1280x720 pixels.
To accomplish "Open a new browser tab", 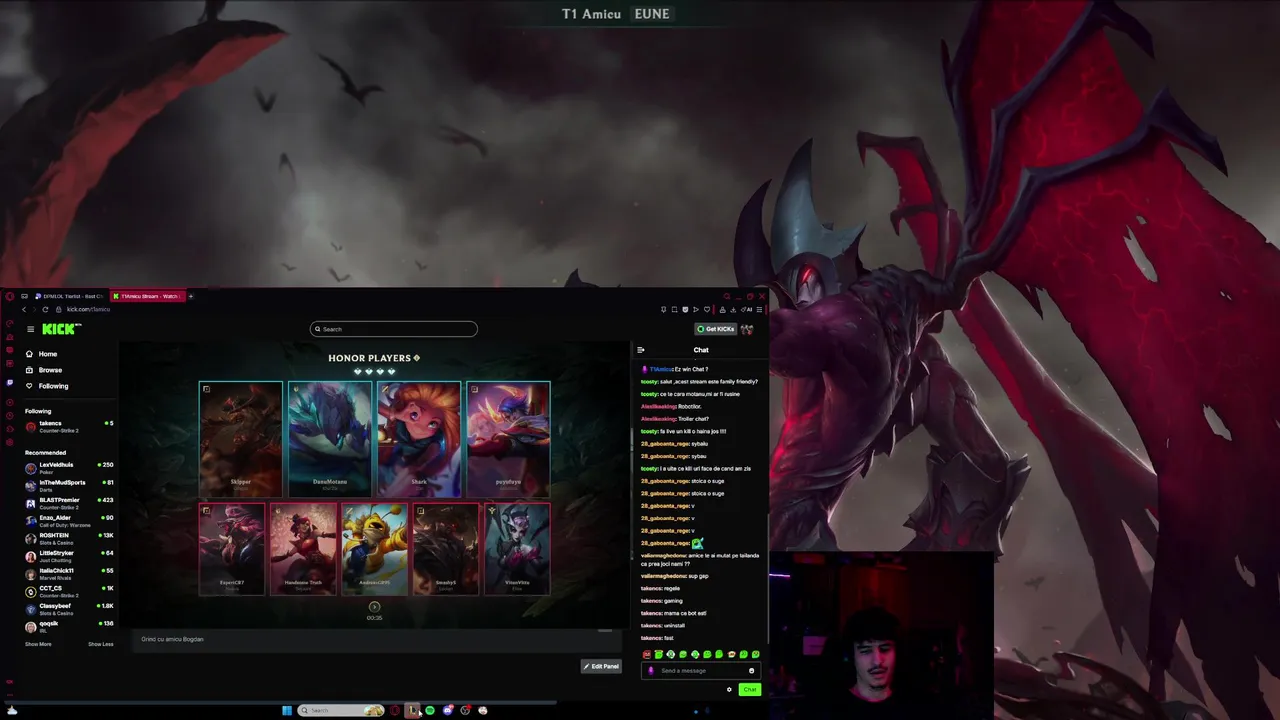I will tap(190, 296).
